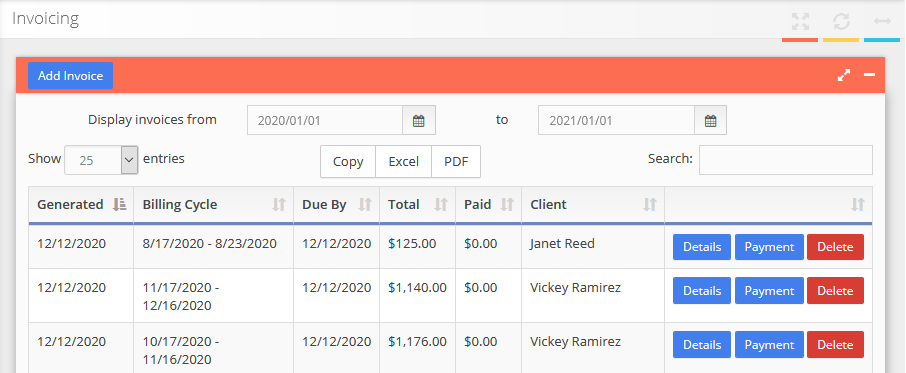Click the refresh icon in Invoicing header
The image size is (906, 373).
(x=841, y=22)
